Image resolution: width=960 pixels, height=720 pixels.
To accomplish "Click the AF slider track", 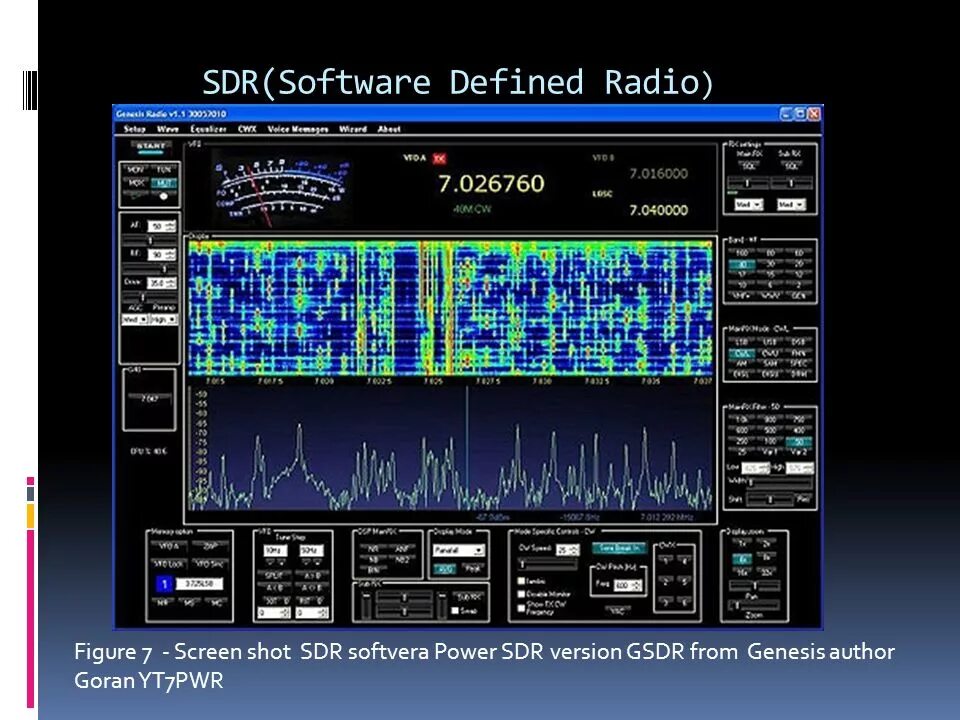I will [x=149, y=240].
